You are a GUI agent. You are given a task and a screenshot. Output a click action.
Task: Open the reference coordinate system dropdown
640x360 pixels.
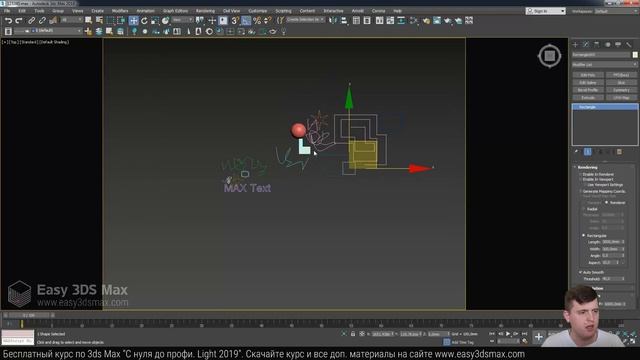182,20
